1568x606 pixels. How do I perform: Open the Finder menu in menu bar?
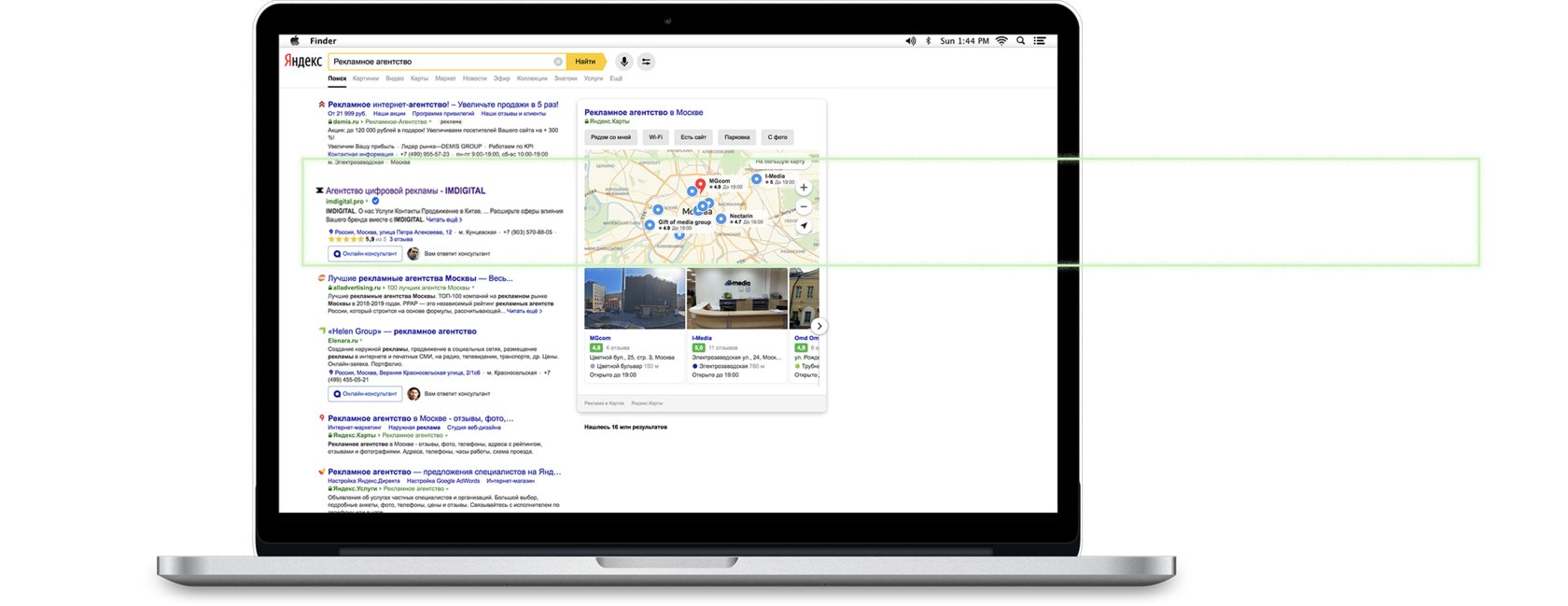[323, 41]
